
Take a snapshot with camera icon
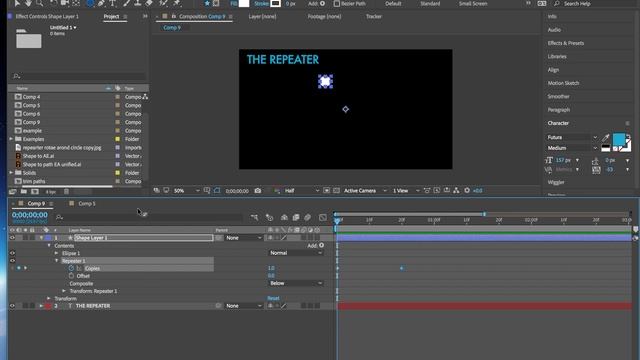(x=258, y=191)
